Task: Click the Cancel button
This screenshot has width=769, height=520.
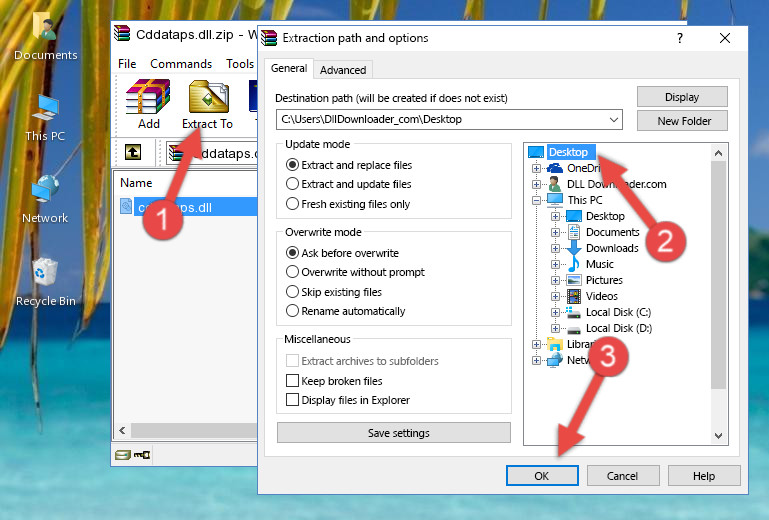Action: [x=622, y=476]
